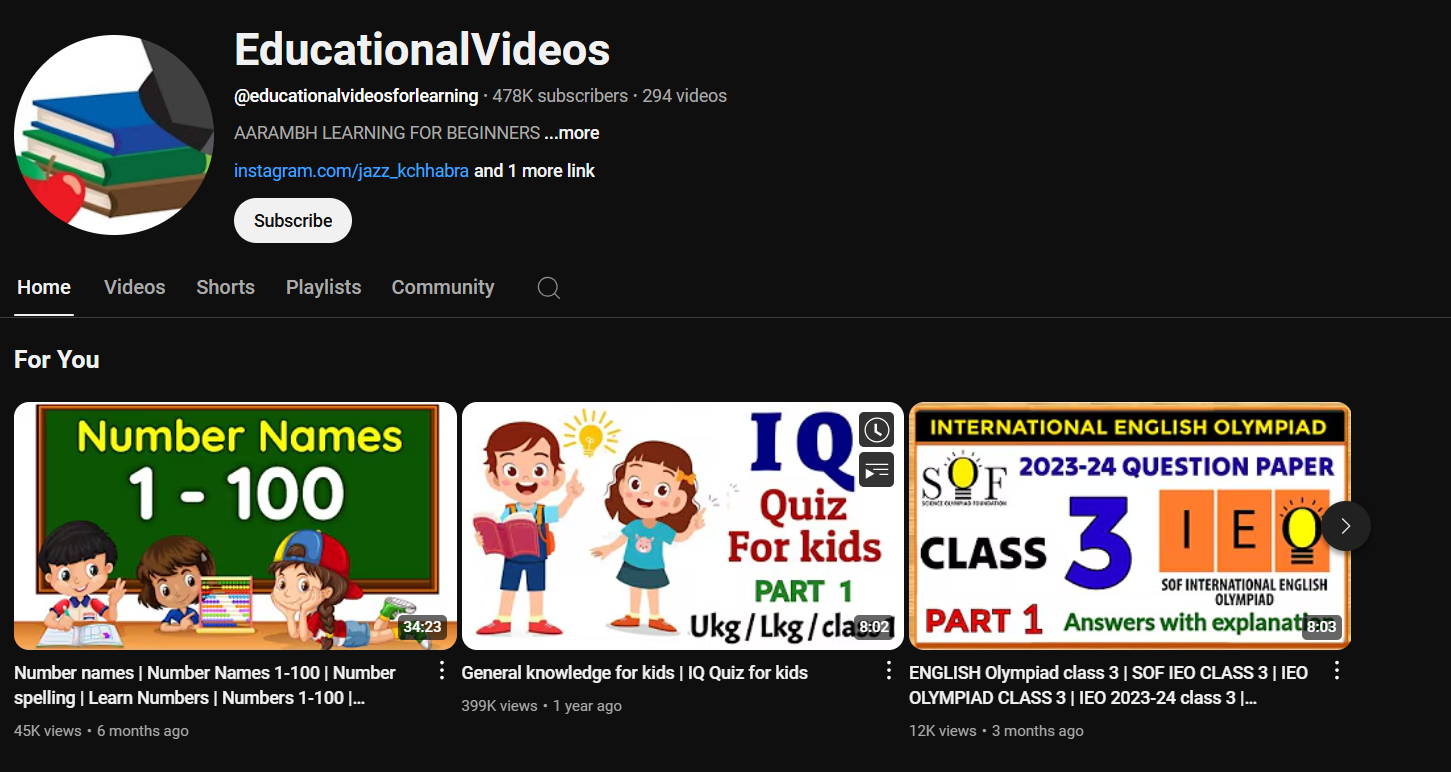The height and width of the screenshot is (772, 1451).
Task: Play the International English Olympiad thumbnail
Action: tap(1130, 526)
